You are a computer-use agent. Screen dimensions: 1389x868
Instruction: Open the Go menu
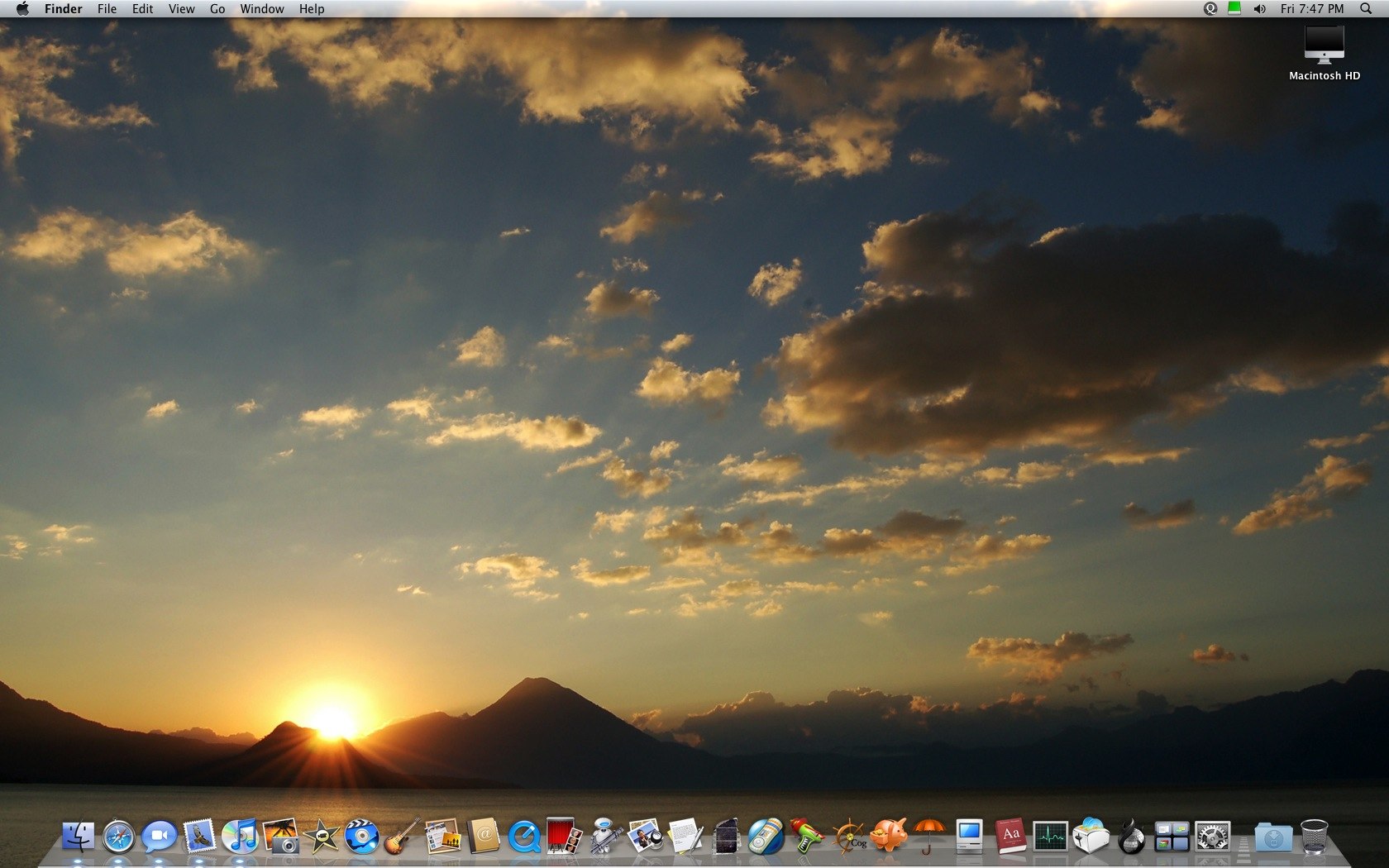click(x=217, y=8)
